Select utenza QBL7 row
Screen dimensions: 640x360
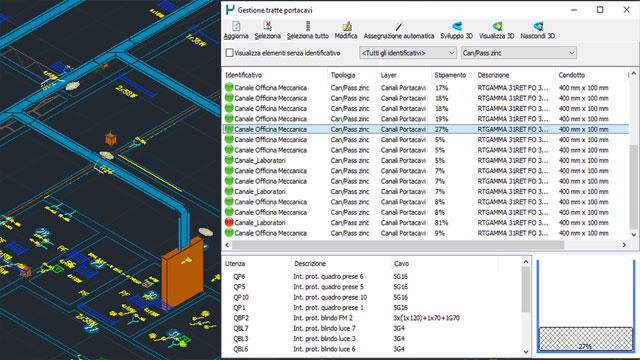click(372, 328)
